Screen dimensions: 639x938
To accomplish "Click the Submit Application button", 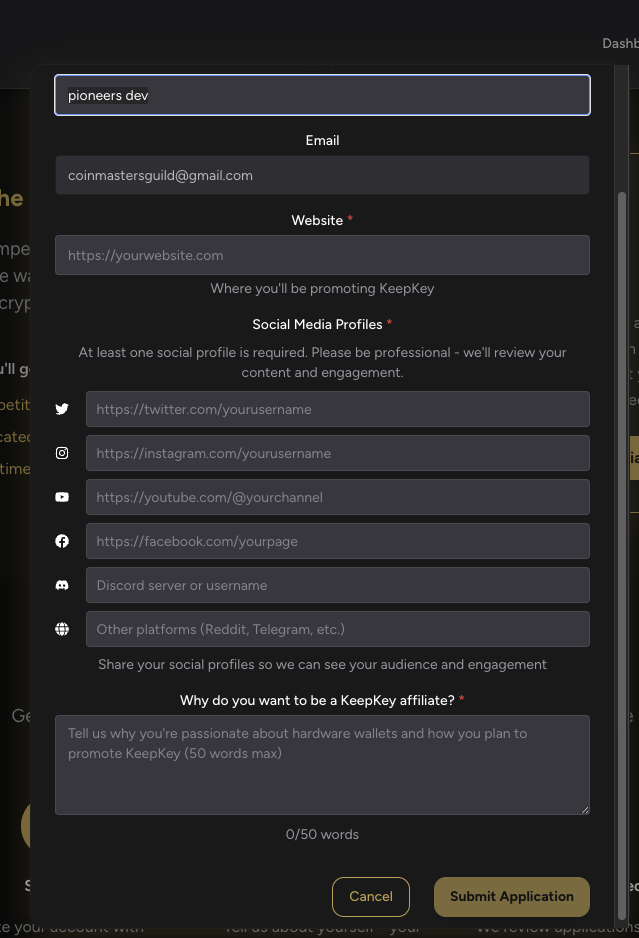I will point(511,897).
